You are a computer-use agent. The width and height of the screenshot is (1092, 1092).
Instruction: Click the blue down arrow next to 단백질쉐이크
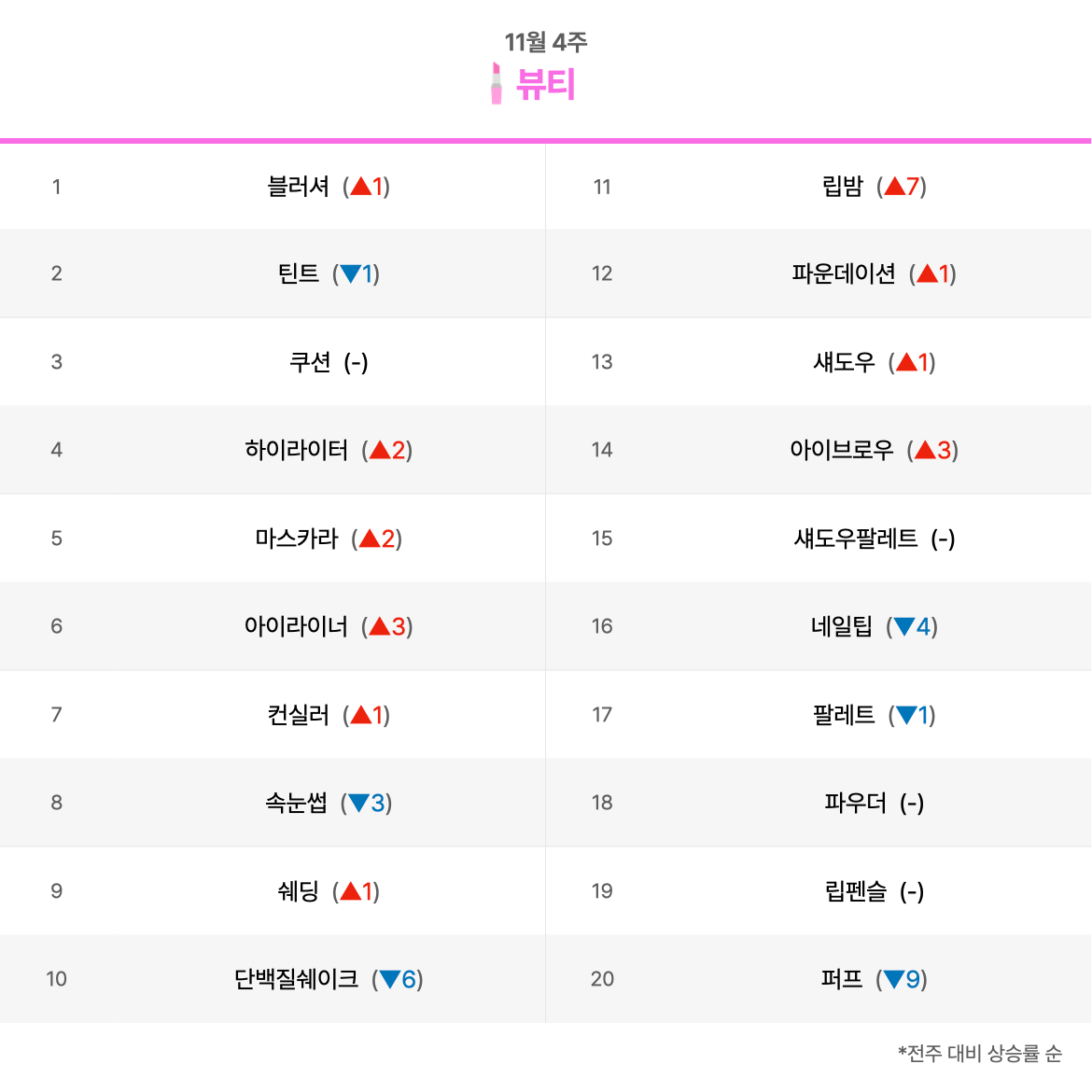[x=390, y=979]
